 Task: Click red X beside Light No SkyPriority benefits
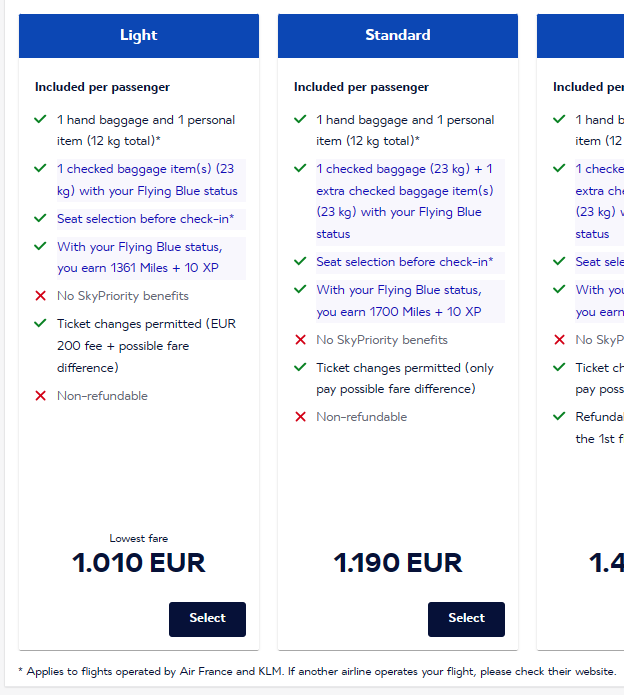pos(40,296)
